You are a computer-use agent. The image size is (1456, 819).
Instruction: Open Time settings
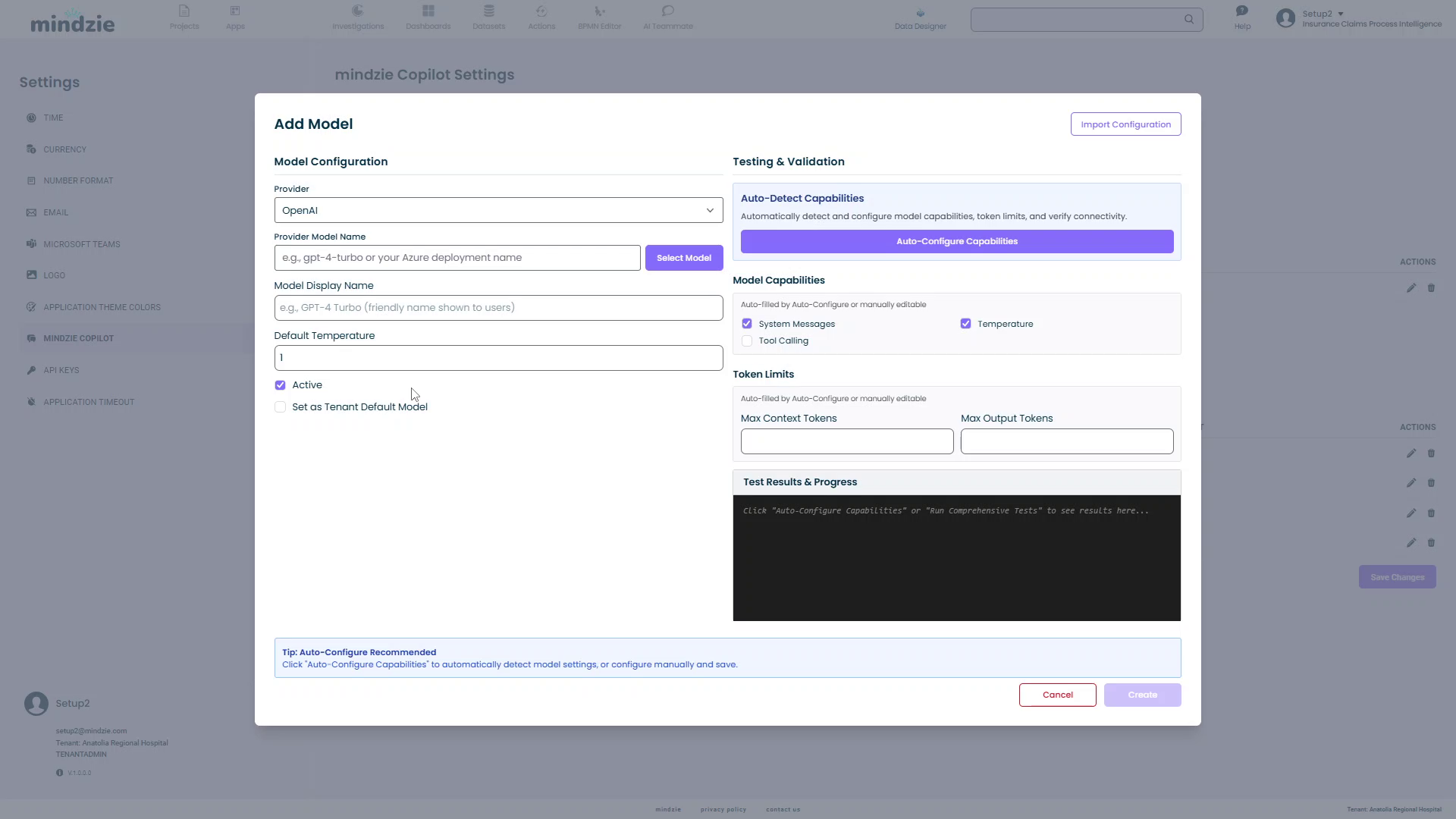click(x=53, y=118)
